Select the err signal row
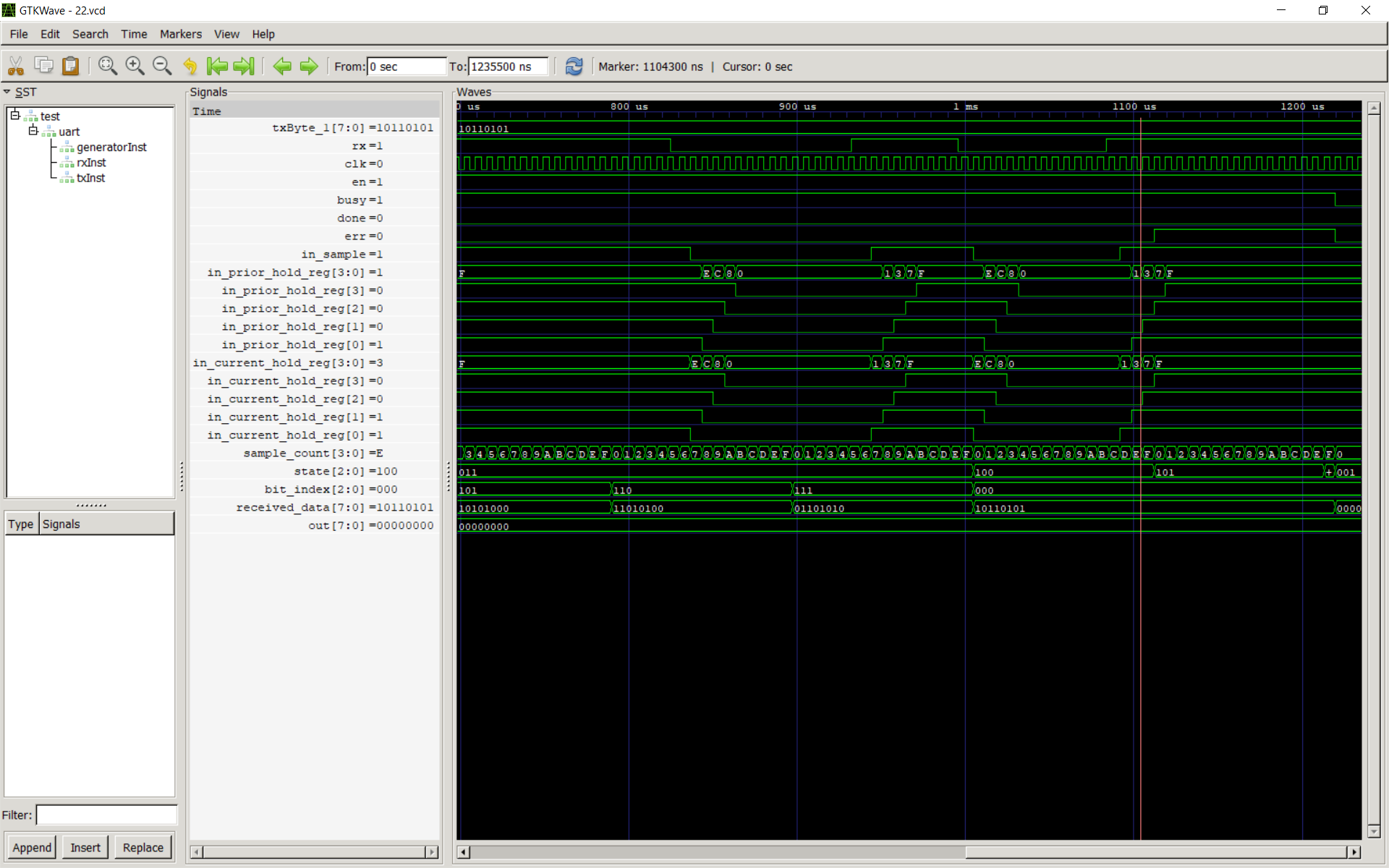 (x=315, y=236)
